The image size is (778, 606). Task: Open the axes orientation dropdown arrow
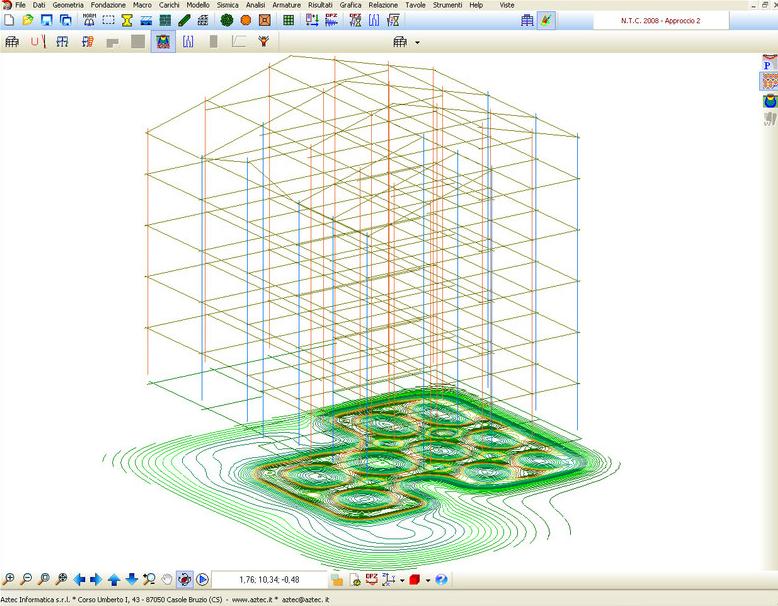pos(402,580)
